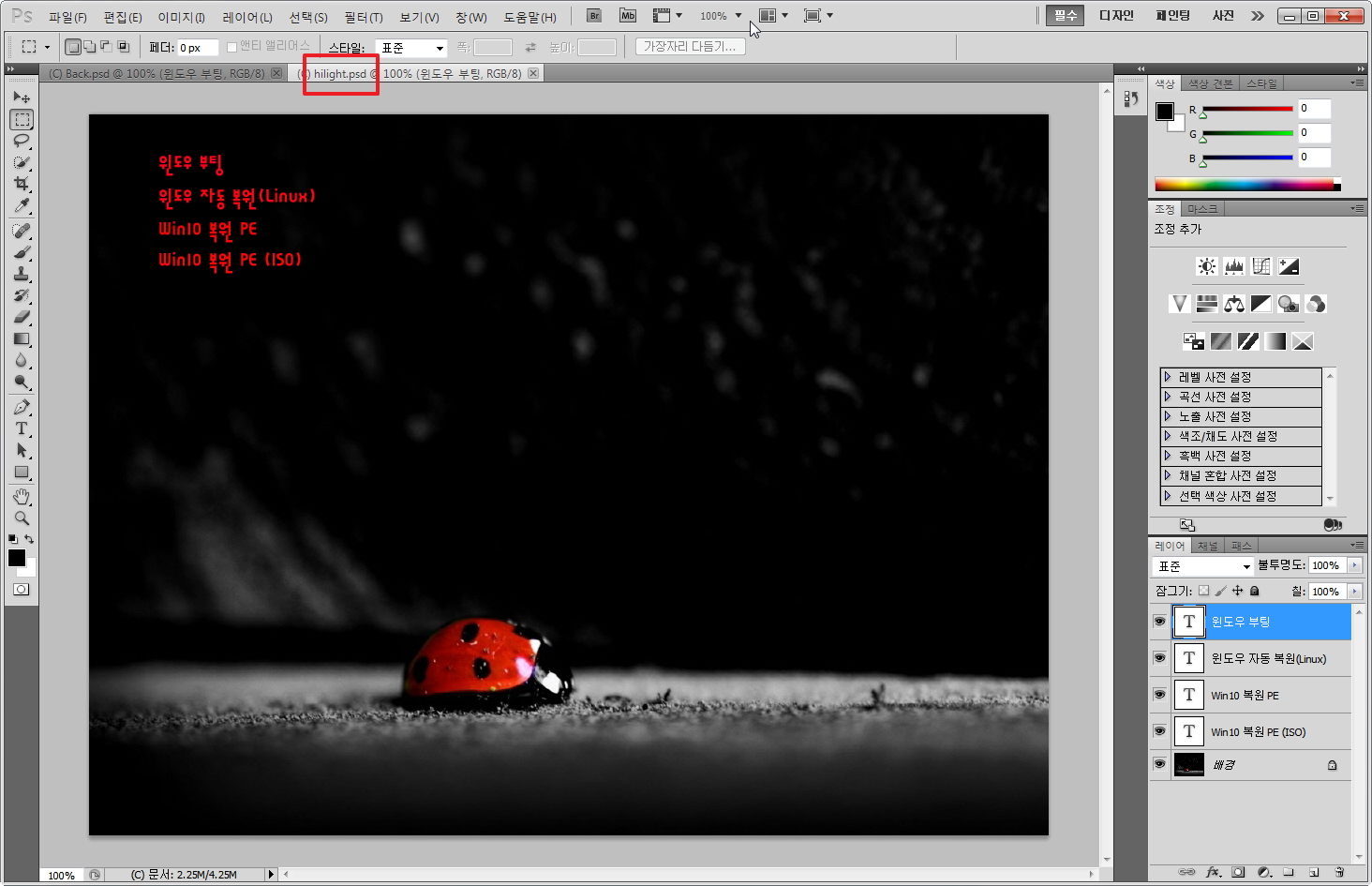Click the 페더 feather input field
Image resolution: width=1372 pixels, height=886 pixels.
click(198, 48)
